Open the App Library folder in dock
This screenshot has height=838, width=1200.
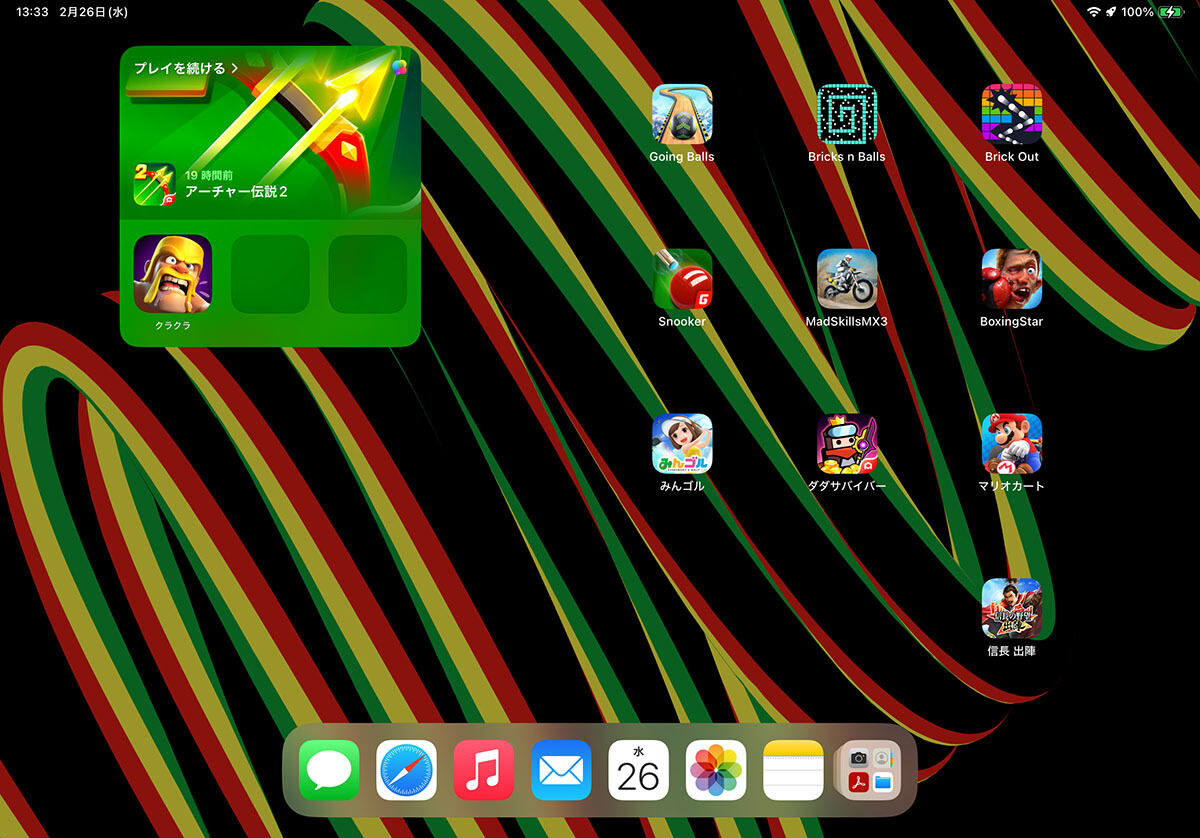tap(871, 770)
